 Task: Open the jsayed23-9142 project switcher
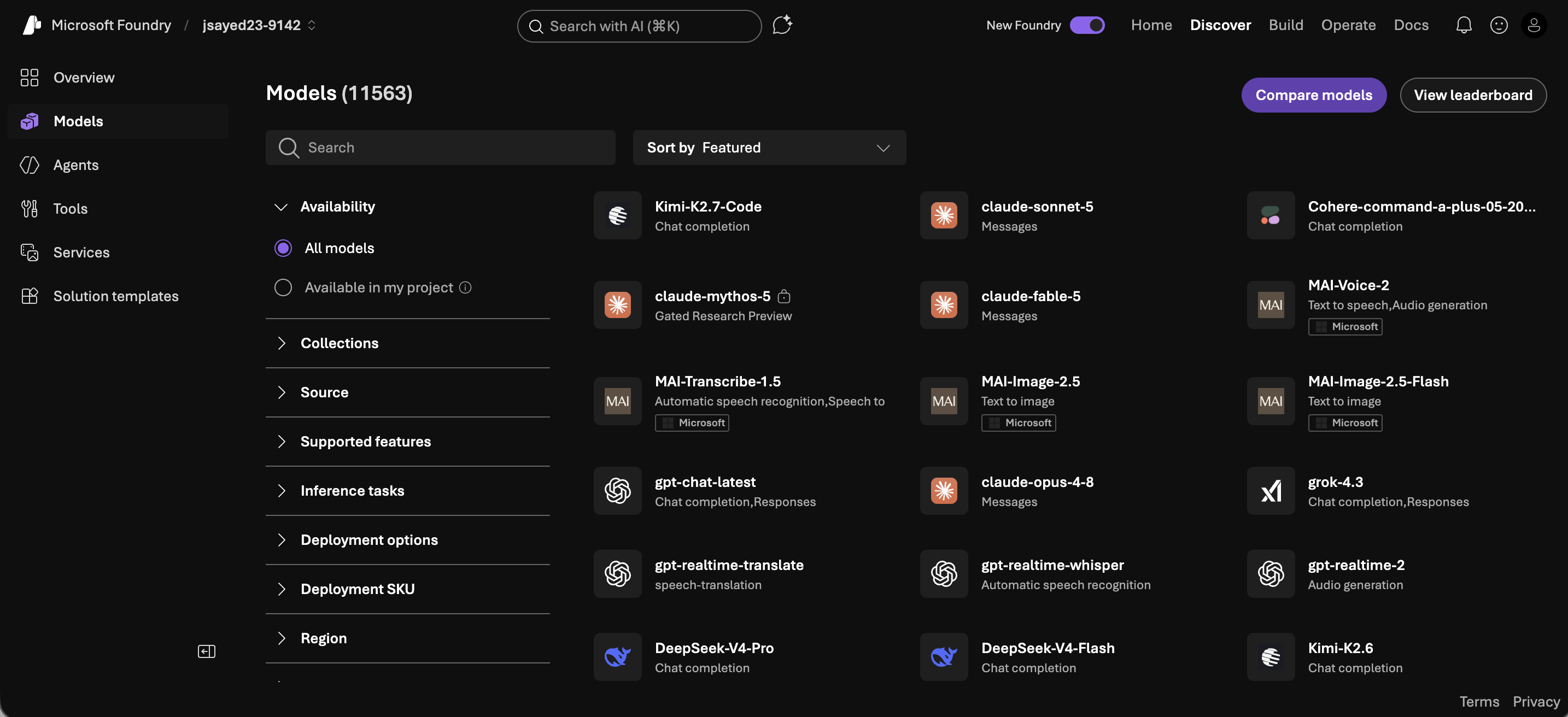[x=259, y=25]
